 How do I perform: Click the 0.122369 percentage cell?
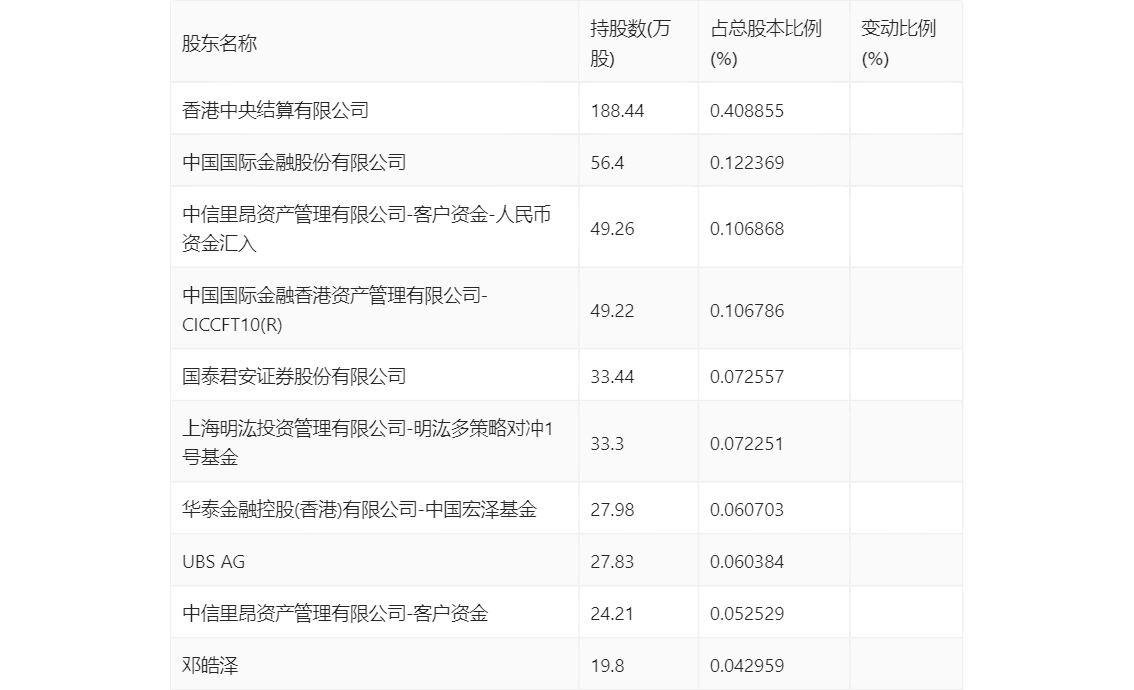coord(746,163)
